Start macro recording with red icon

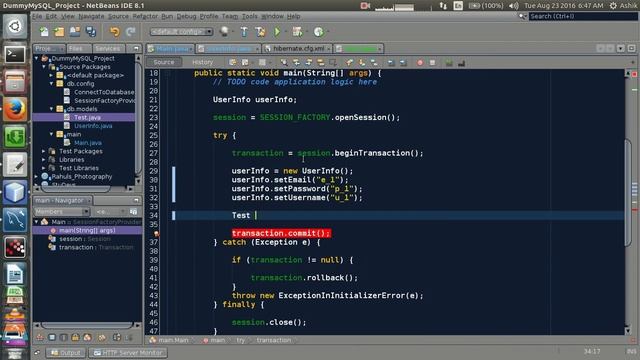420,62
